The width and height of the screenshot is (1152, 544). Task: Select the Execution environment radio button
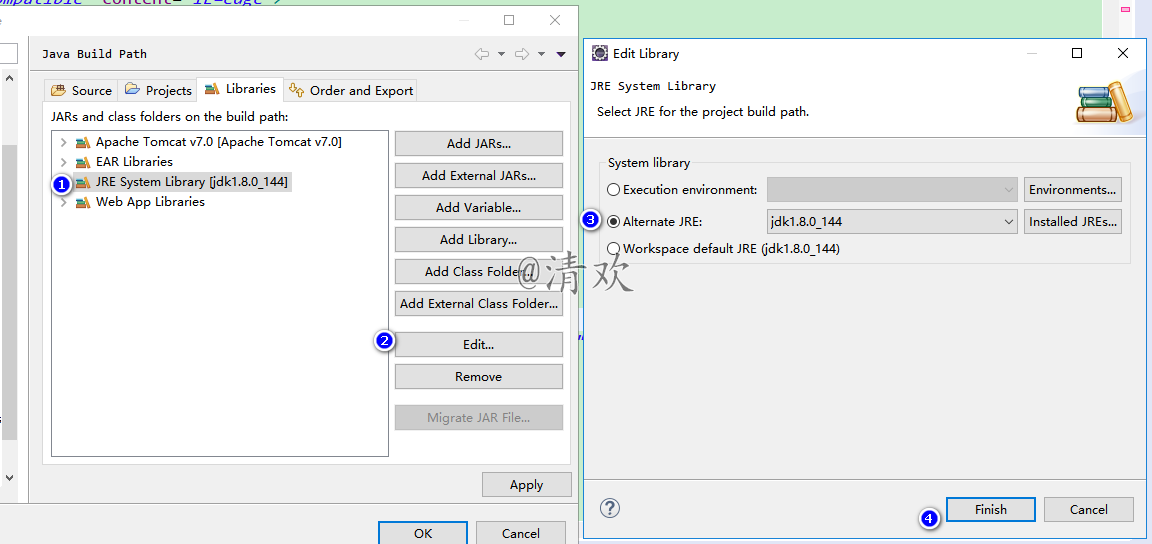(x=613, y=190)
